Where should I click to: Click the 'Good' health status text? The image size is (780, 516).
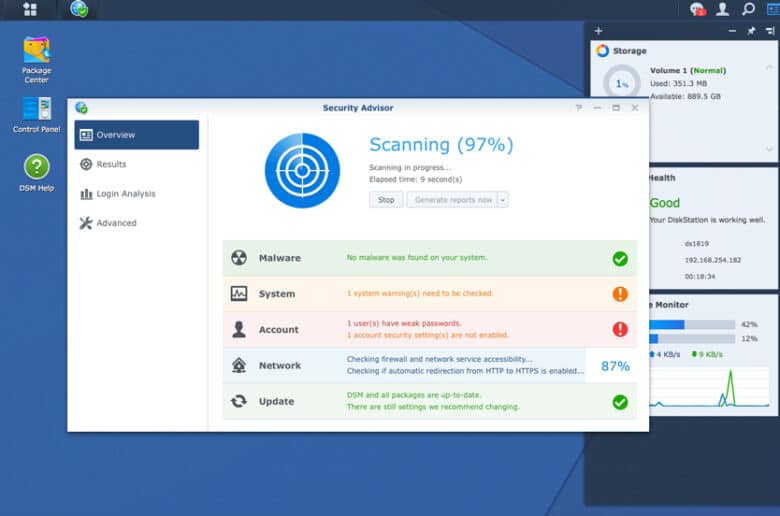tap(665, 203)
